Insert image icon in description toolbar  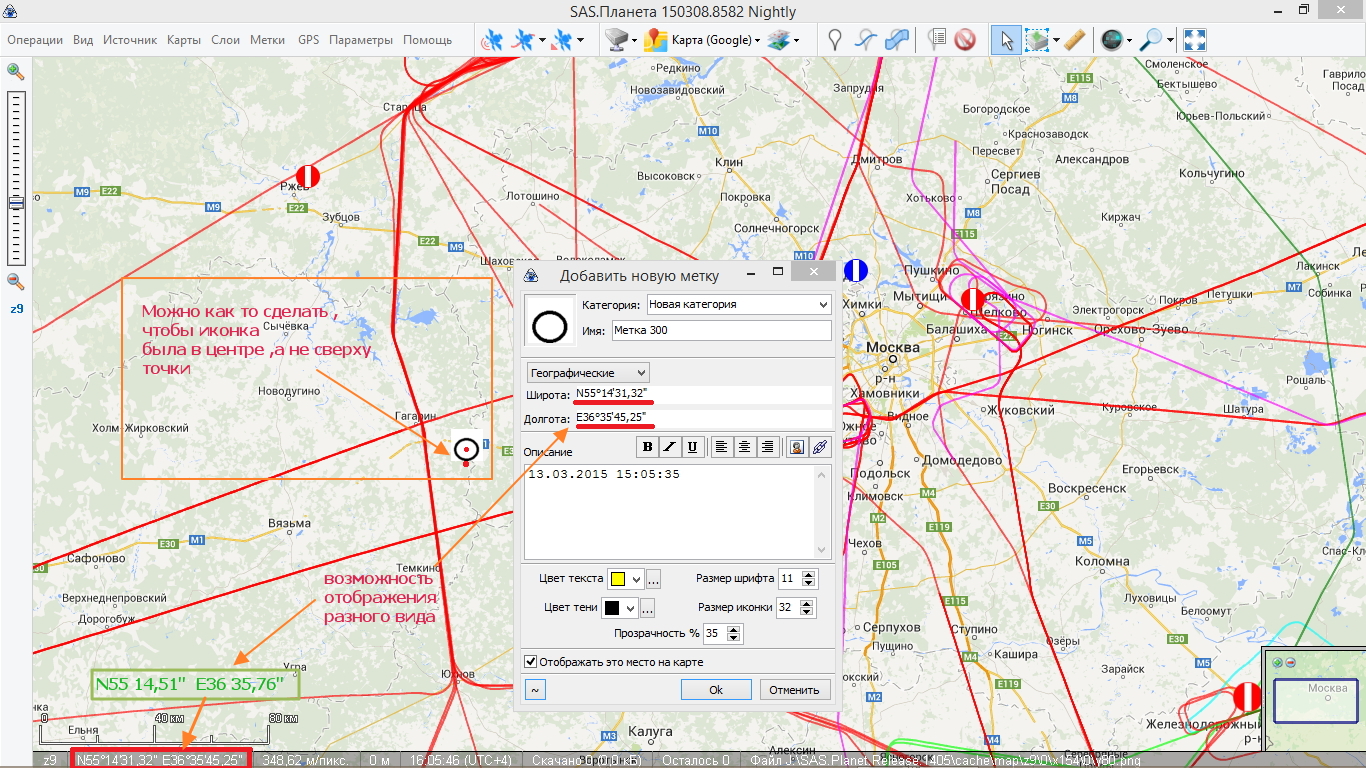(797, 447)
